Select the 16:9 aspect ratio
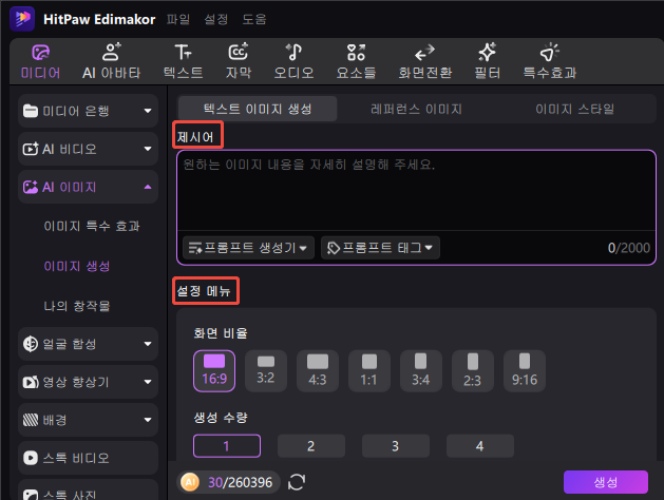 tap(214, 369)
